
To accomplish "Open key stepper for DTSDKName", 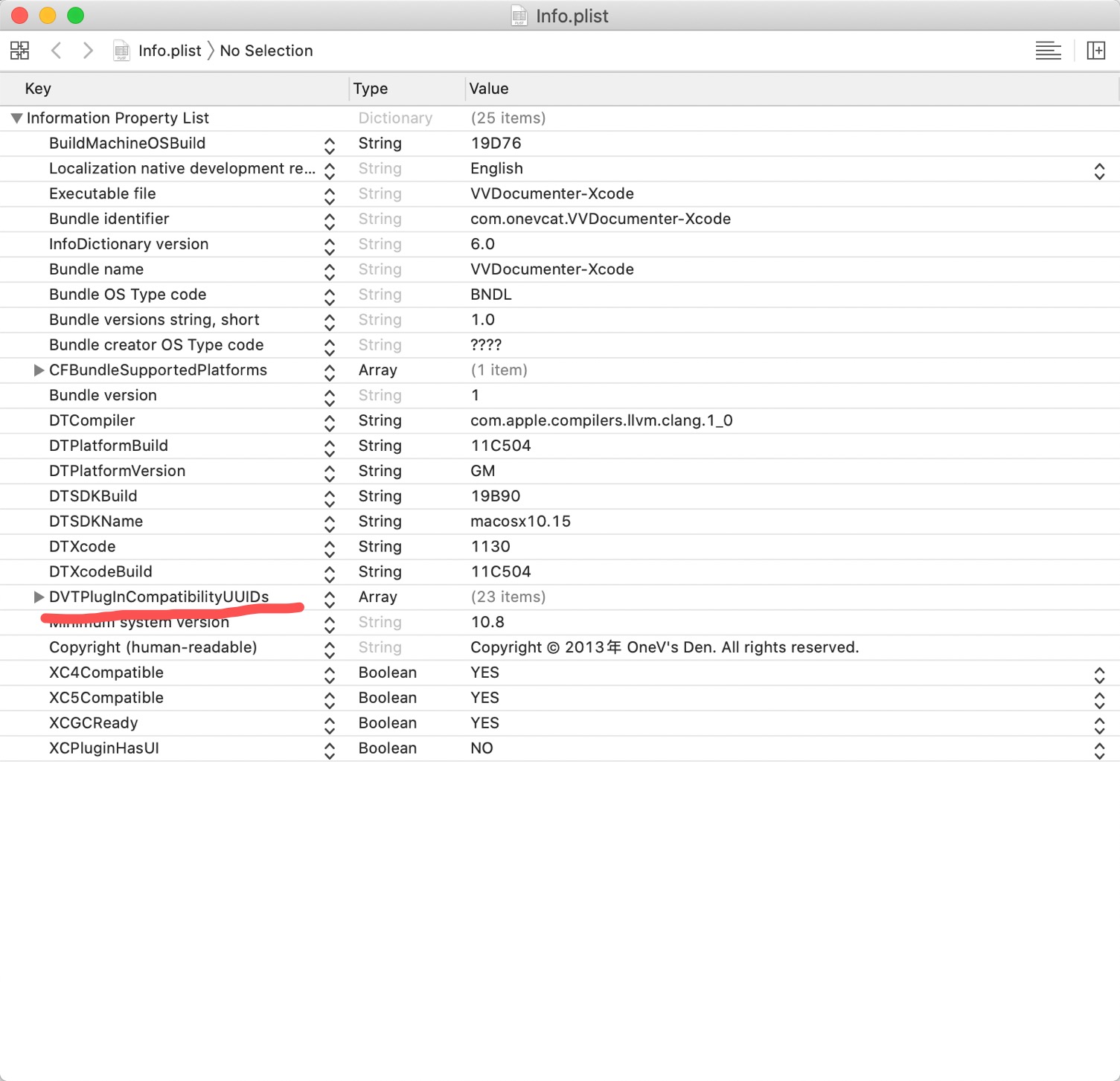I will (330, 524).
